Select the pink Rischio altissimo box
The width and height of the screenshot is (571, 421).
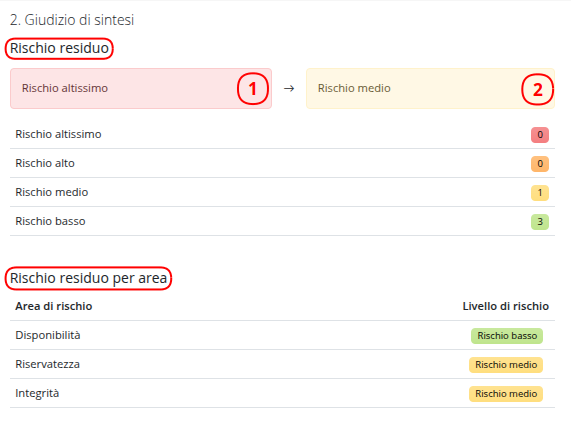(x=141, y=88)
